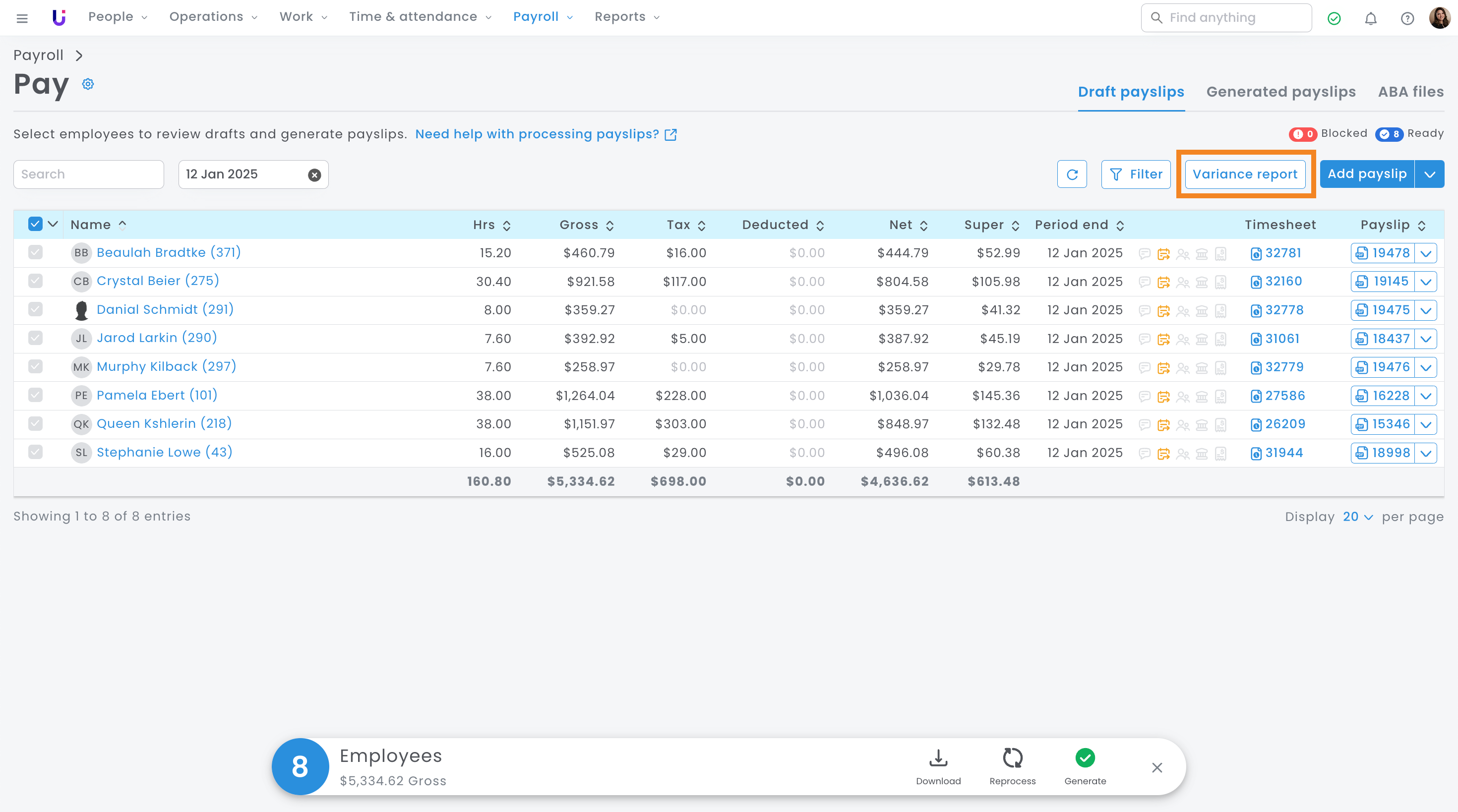1458x812 pixels.
Task: Open the Reports menu
Action: click(x=626, y=17)
